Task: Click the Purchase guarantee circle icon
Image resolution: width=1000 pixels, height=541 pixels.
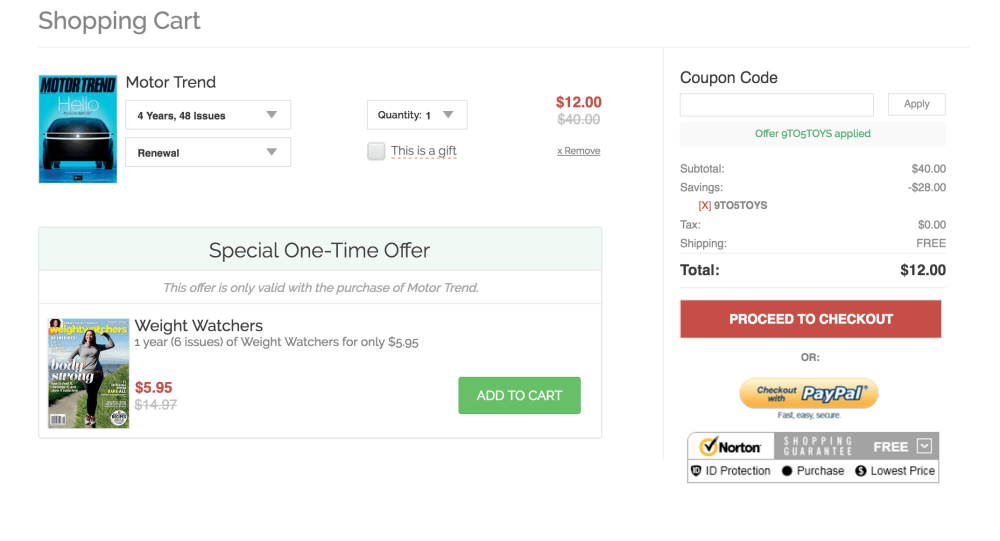Action: [x=787, y=471]
